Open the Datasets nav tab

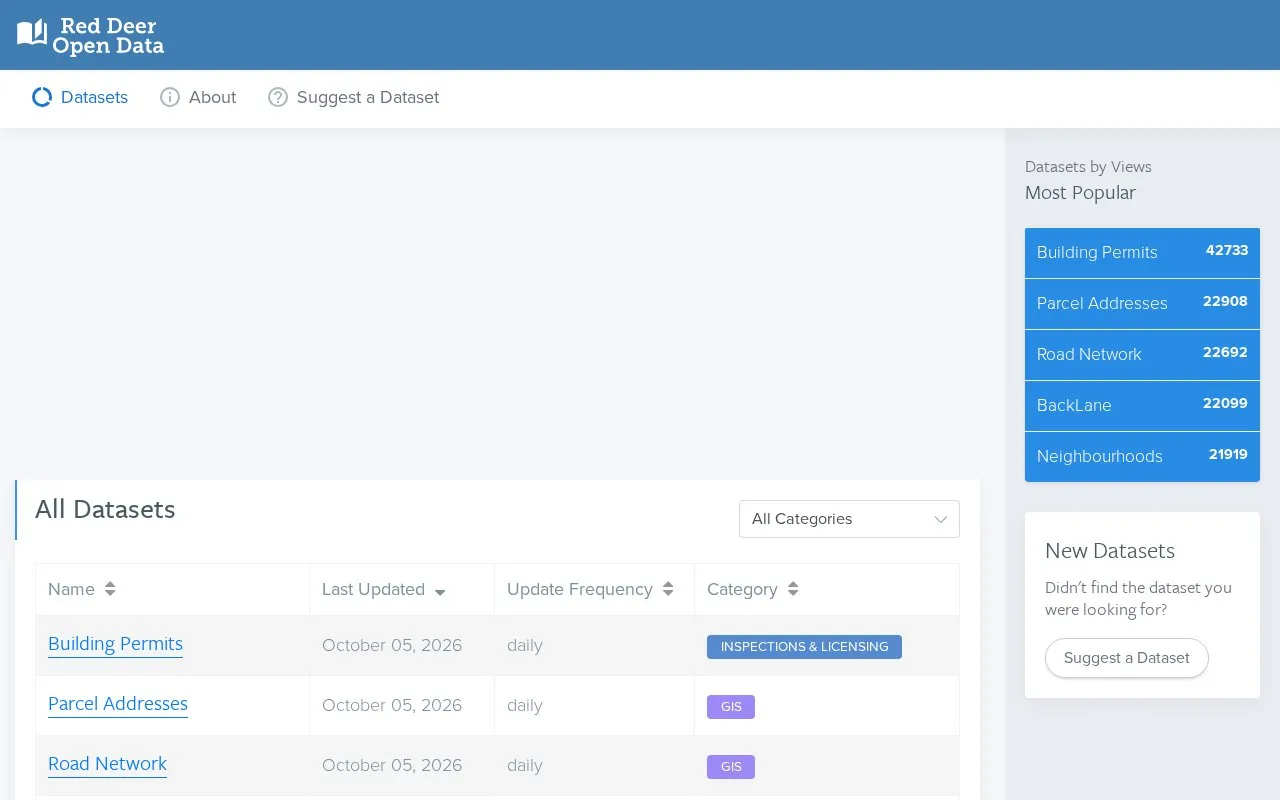[80, 97]
